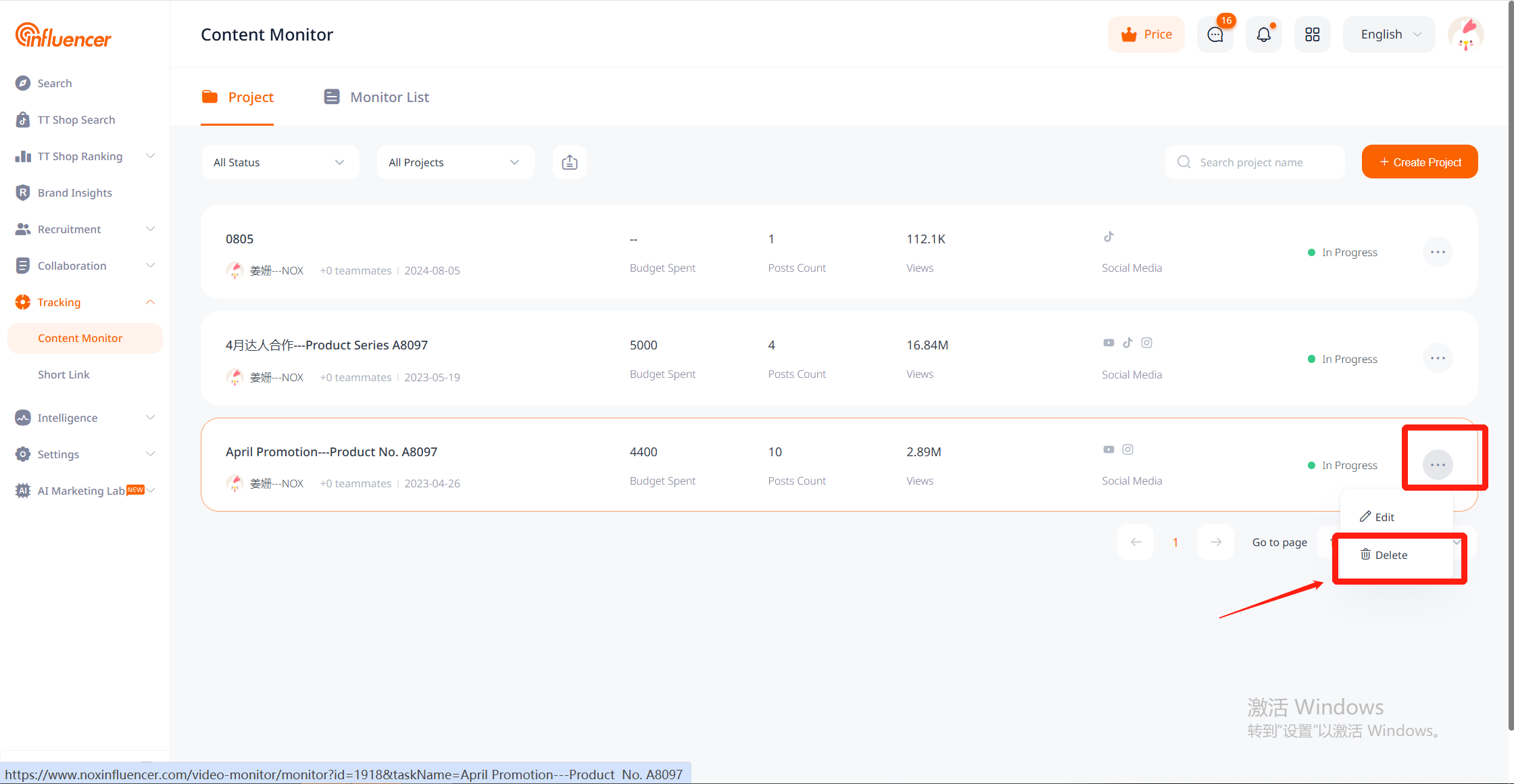Switch to the Monitor List tab
The height and width of the screenshot is (784, 1514).
(x=376, y=97)
